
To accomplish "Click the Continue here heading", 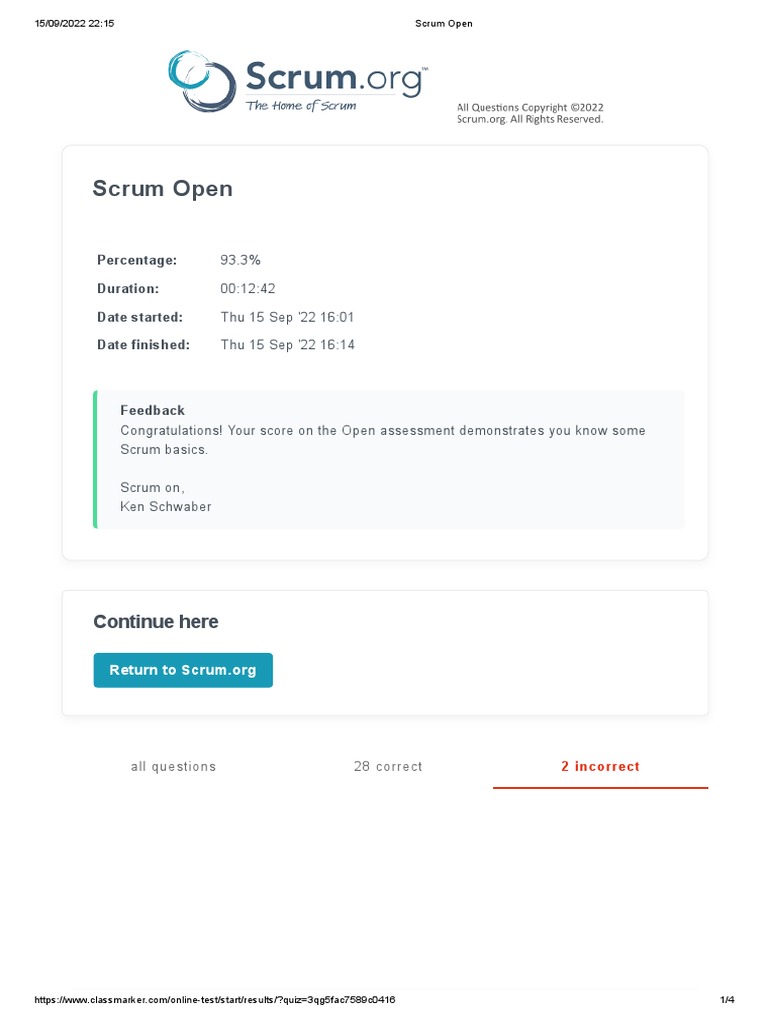I will coord(155,622).
